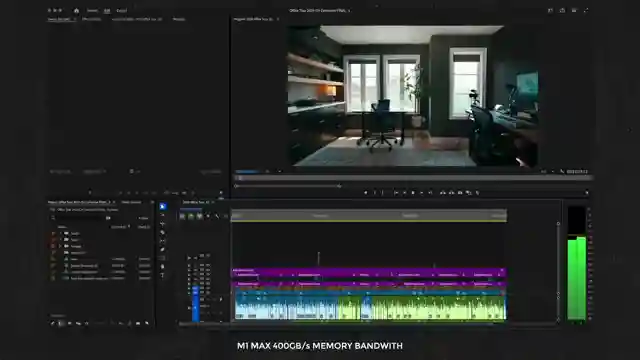This screenshot has height=360, width=640.
Task: Open Program monitor zoom level dropdown
Action: pos(273,172)
